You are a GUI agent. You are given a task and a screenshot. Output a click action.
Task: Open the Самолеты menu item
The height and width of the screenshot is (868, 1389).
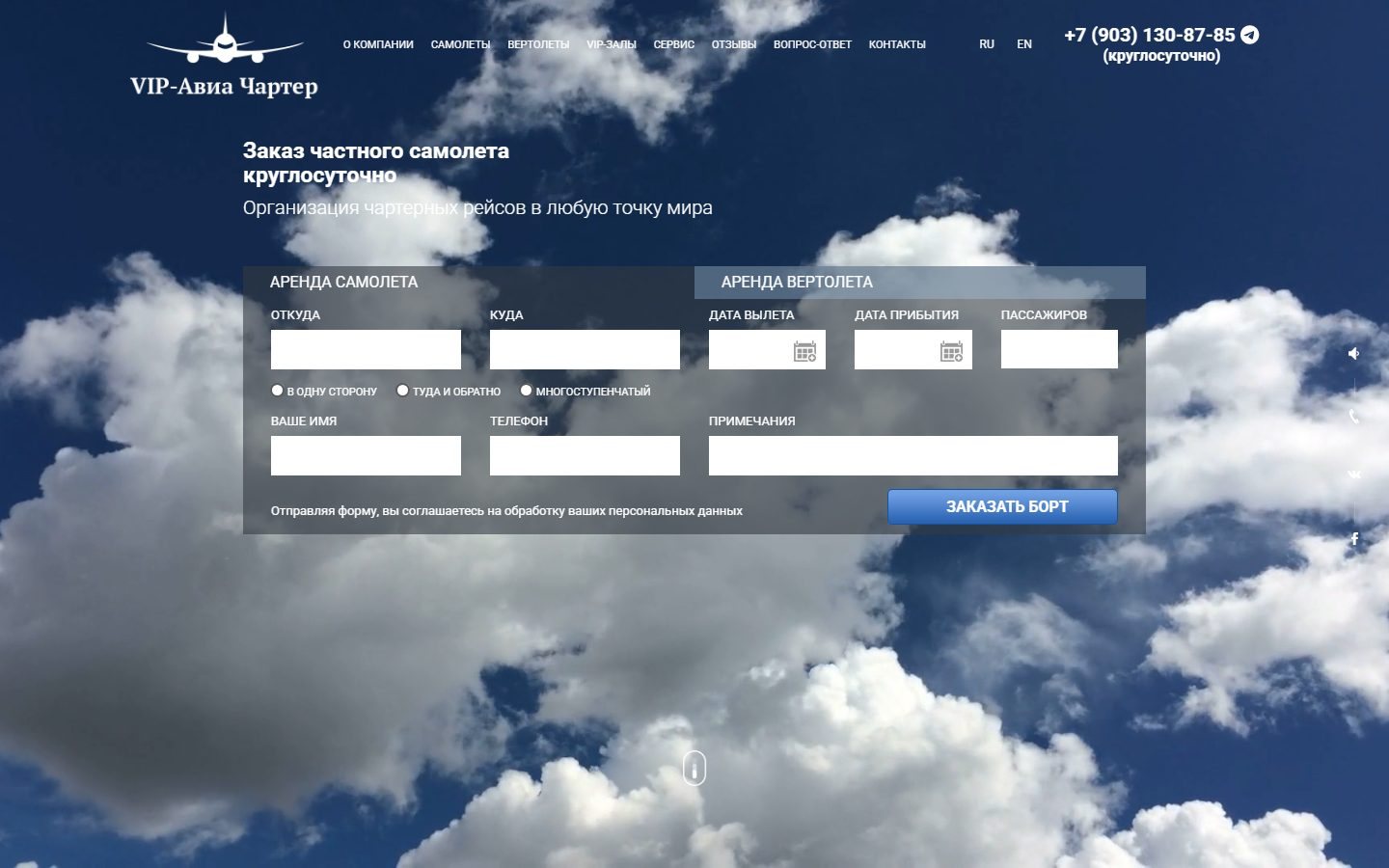pos(460,44)
